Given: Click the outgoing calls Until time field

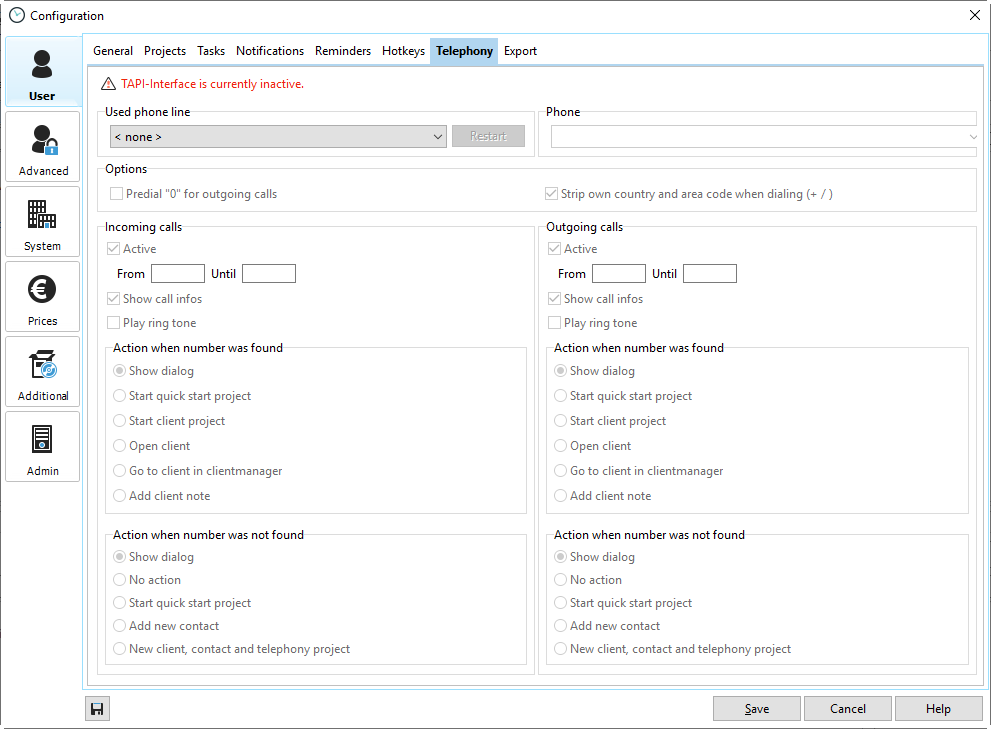Looking at the screenshot, I should (x=709, y=274).
